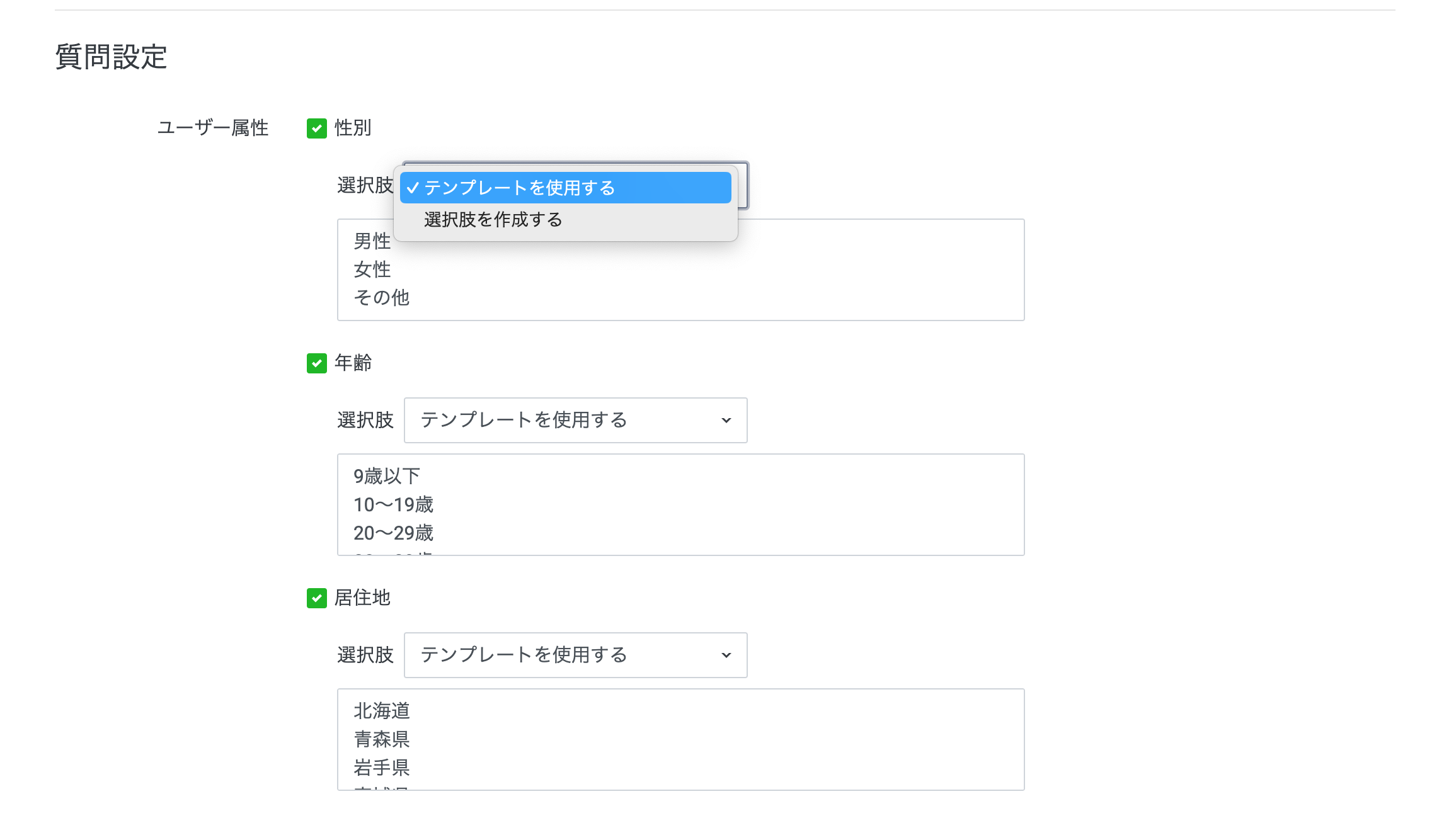This screenshot has width=1444, height=840.
Task: Click chevron arrow on 居住地 dropdown
Action: click(726, 656)
